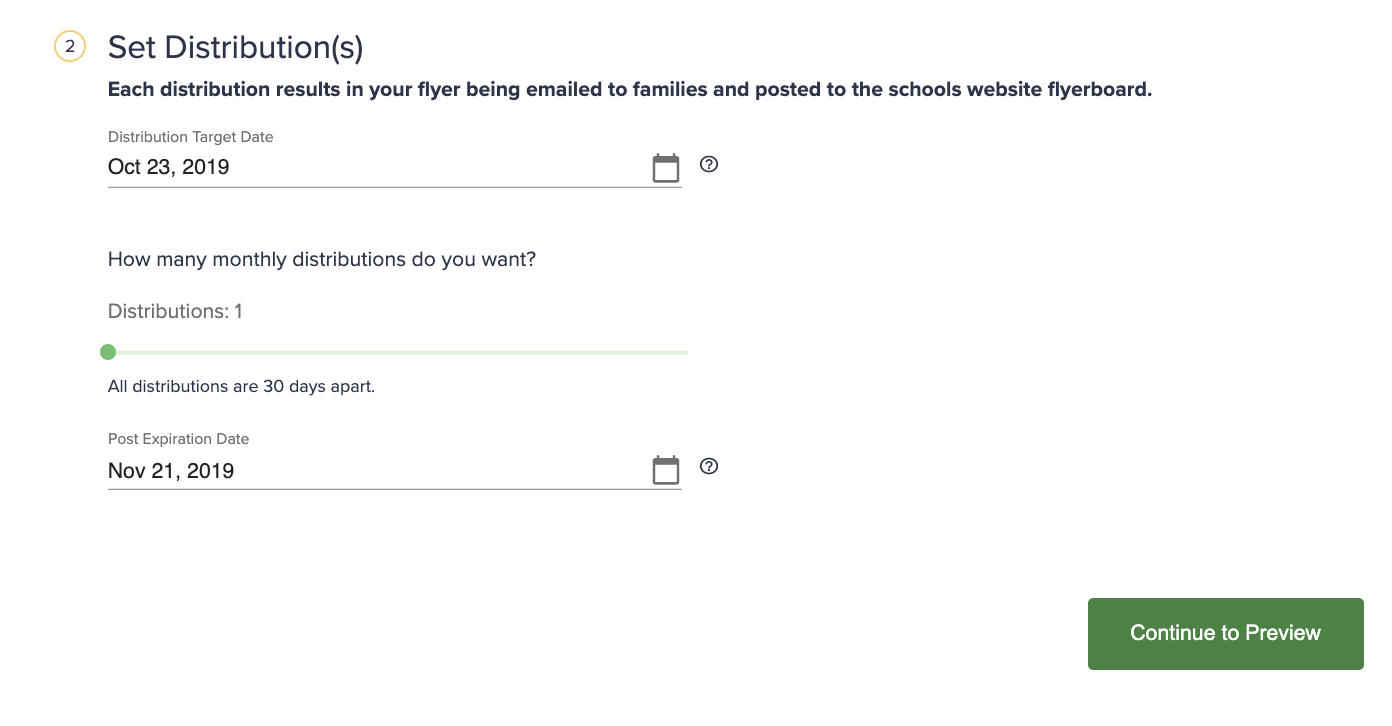The image size is (1392, 726).
Task: Click the Continue to Preview button
Action: (1226, 634)
